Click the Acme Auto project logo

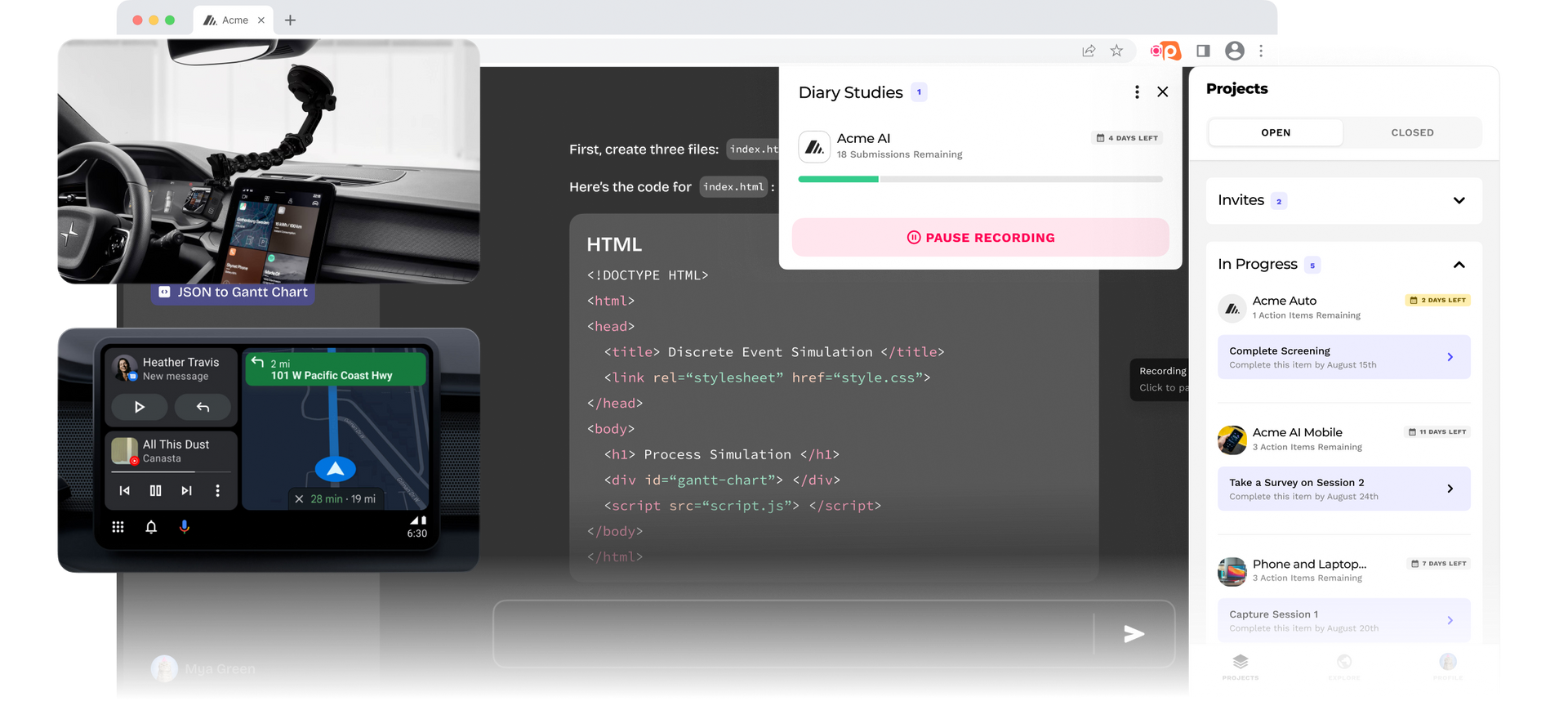pyautogui.click(x=1232, y=308)
